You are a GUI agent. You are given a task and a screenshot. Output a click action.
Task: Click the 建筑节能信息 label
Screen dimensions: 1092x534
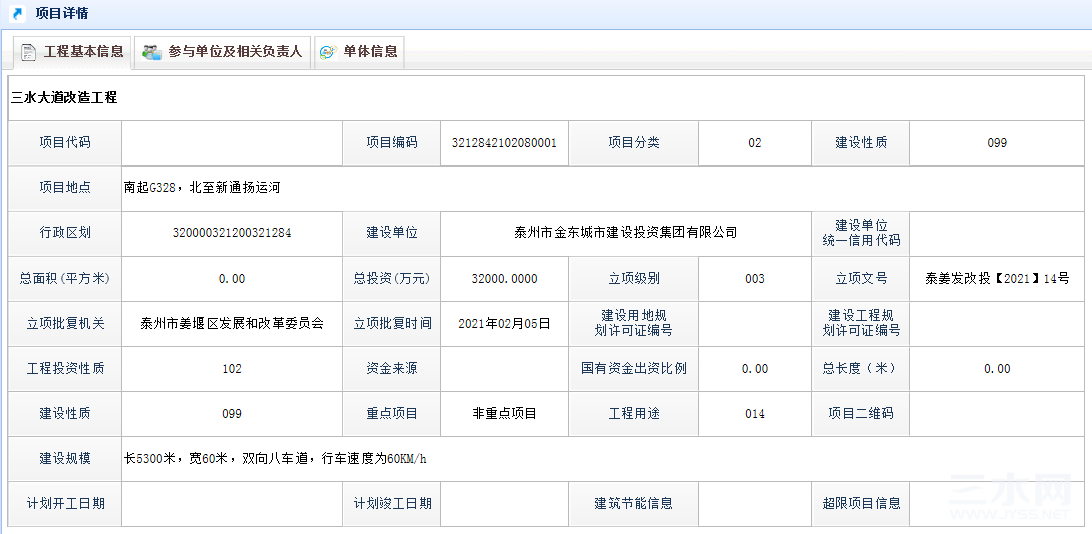tap(634, 503)
